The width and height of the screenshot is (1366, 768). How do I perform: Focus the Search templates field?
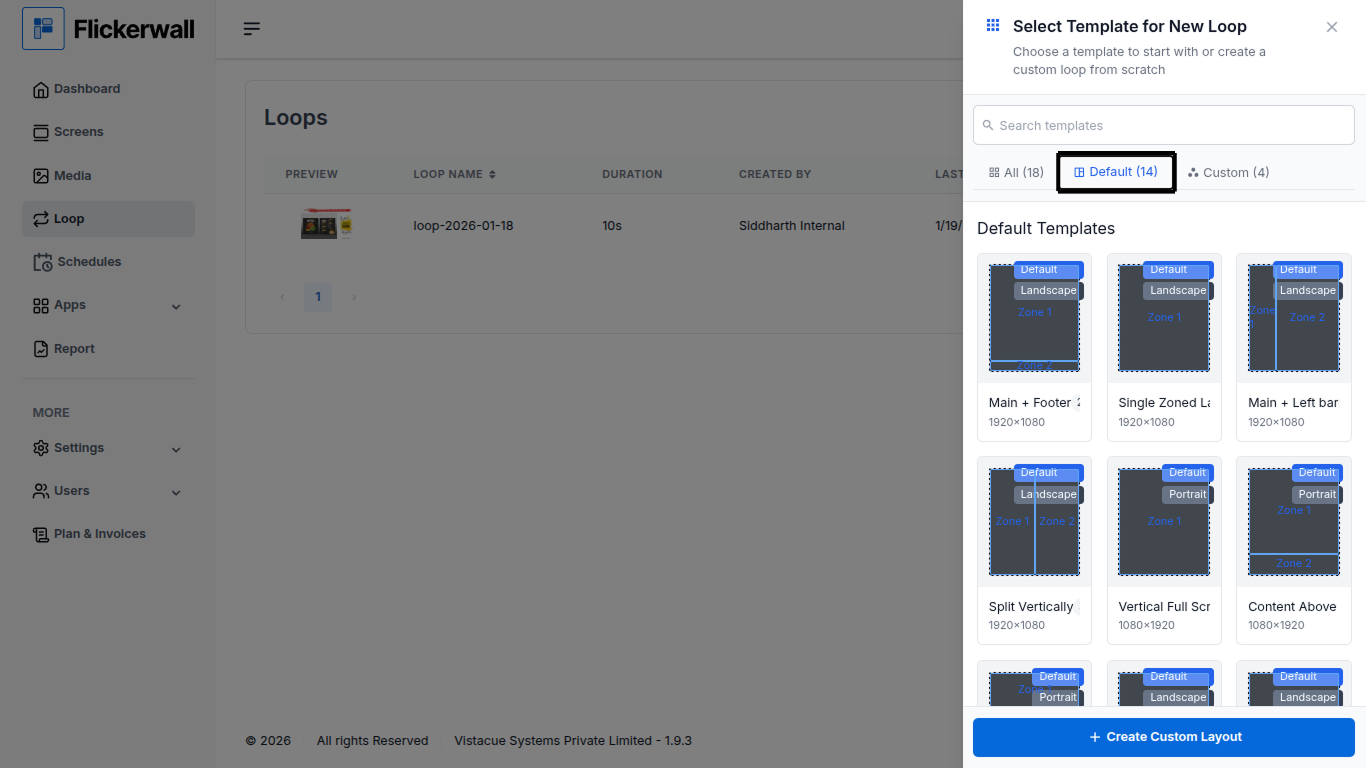pos(1164,126)
